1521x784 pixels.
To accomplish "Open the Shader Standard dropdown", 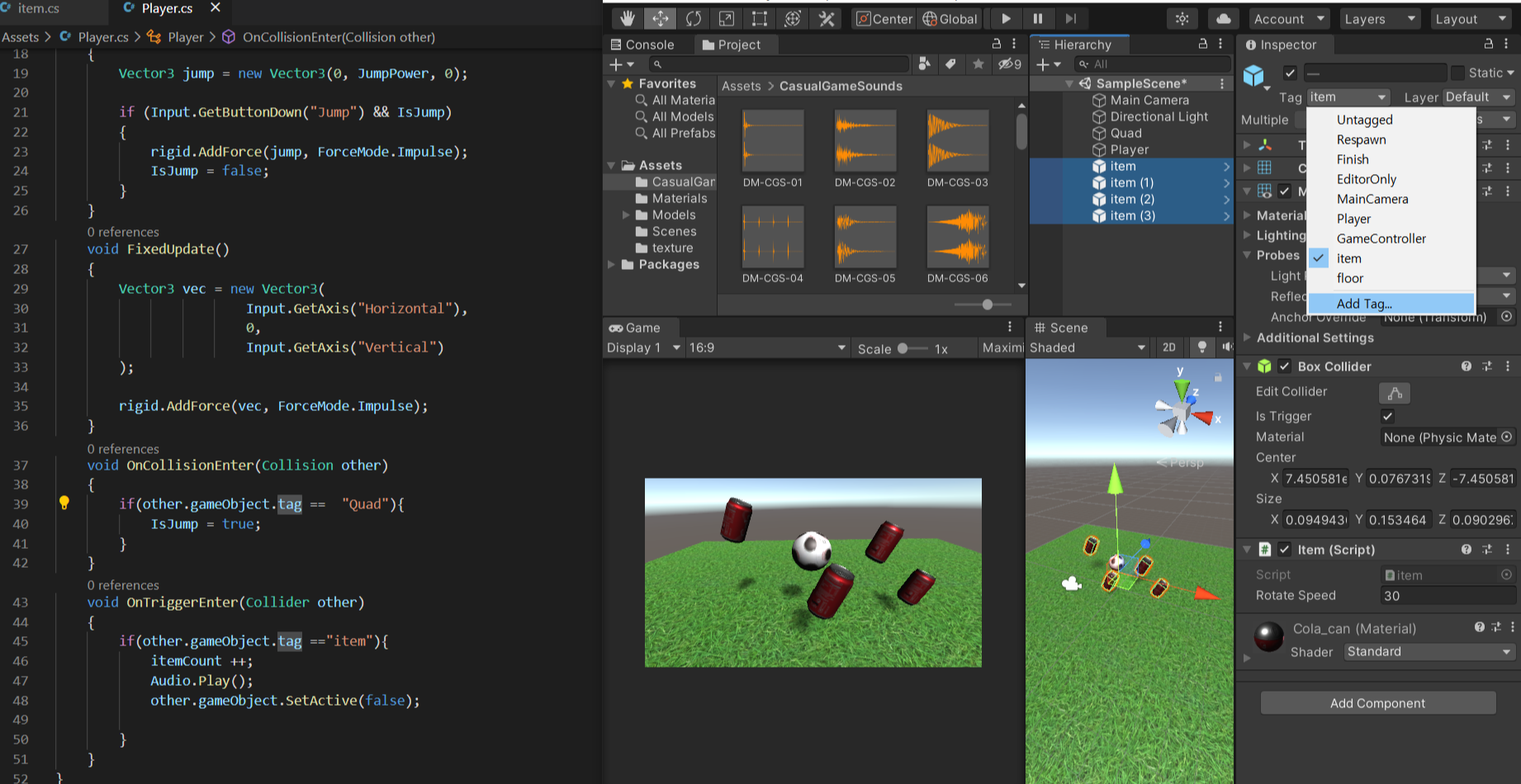I will [1429, 652].
